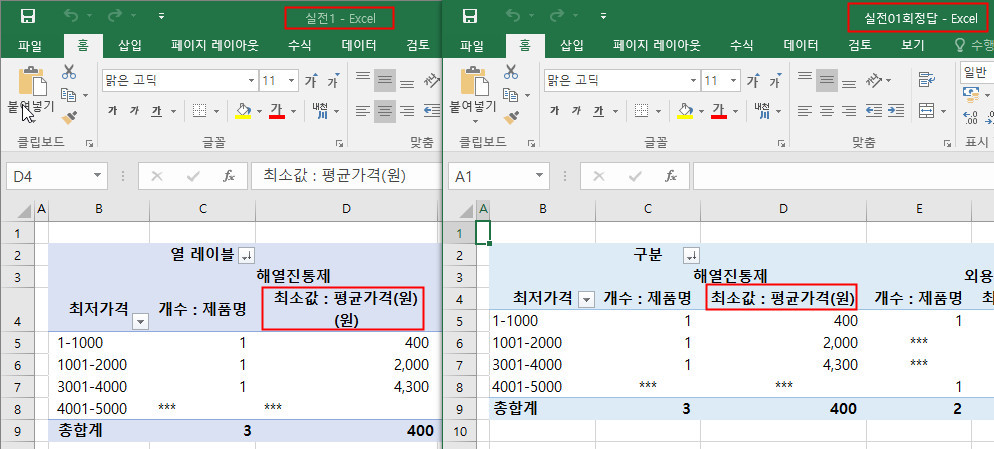Toggle bold formatting in 실전1 window
This screenshot has width=994, height=449.
click(113, 110)
